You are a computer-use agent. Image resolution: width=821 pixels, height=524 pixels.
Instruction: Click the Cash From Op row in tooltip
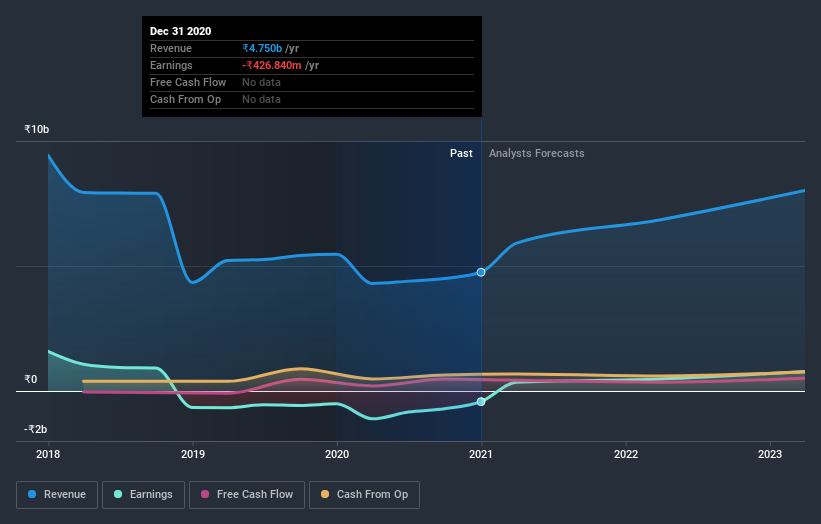pyautogui.click(x=312, y=99)
